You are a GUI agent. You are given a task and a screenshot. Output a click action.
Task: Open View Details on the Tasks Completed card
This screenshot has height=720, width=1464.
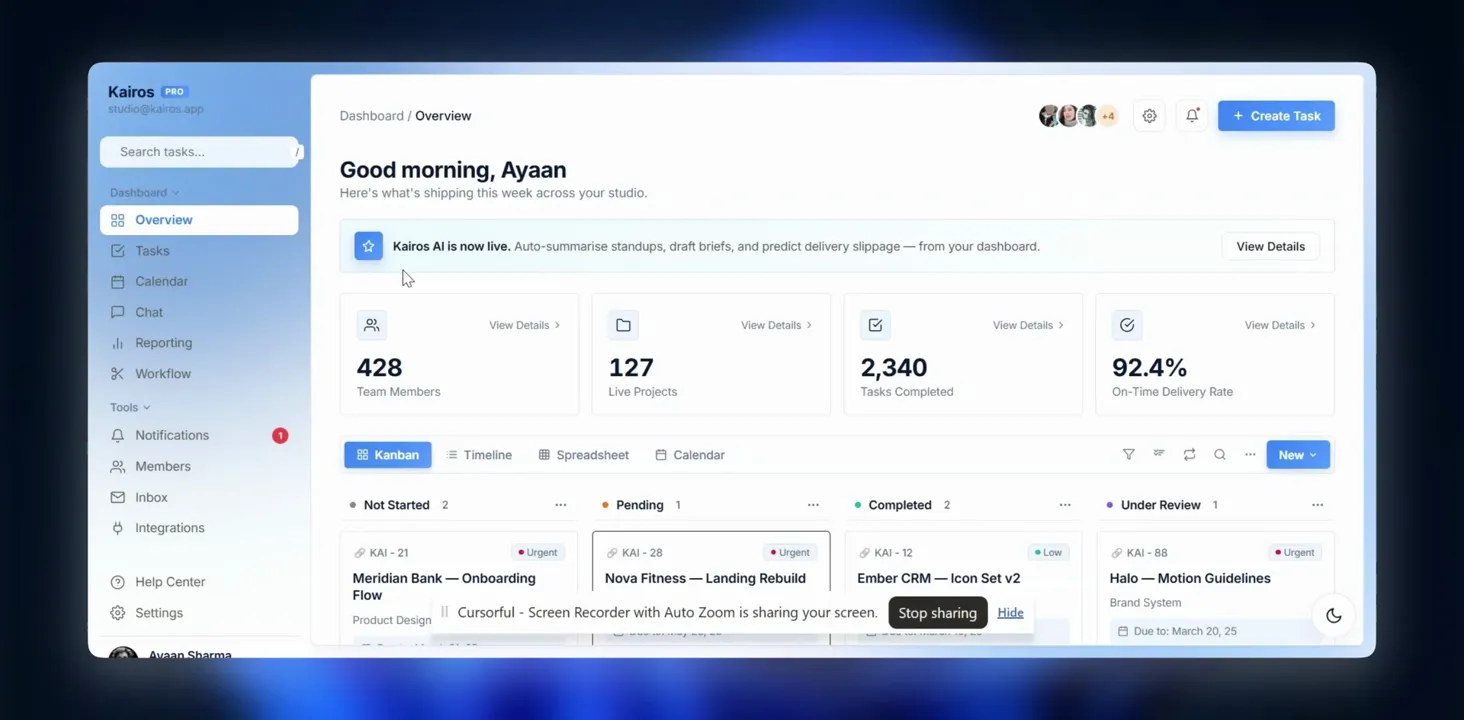point(1028,325)
